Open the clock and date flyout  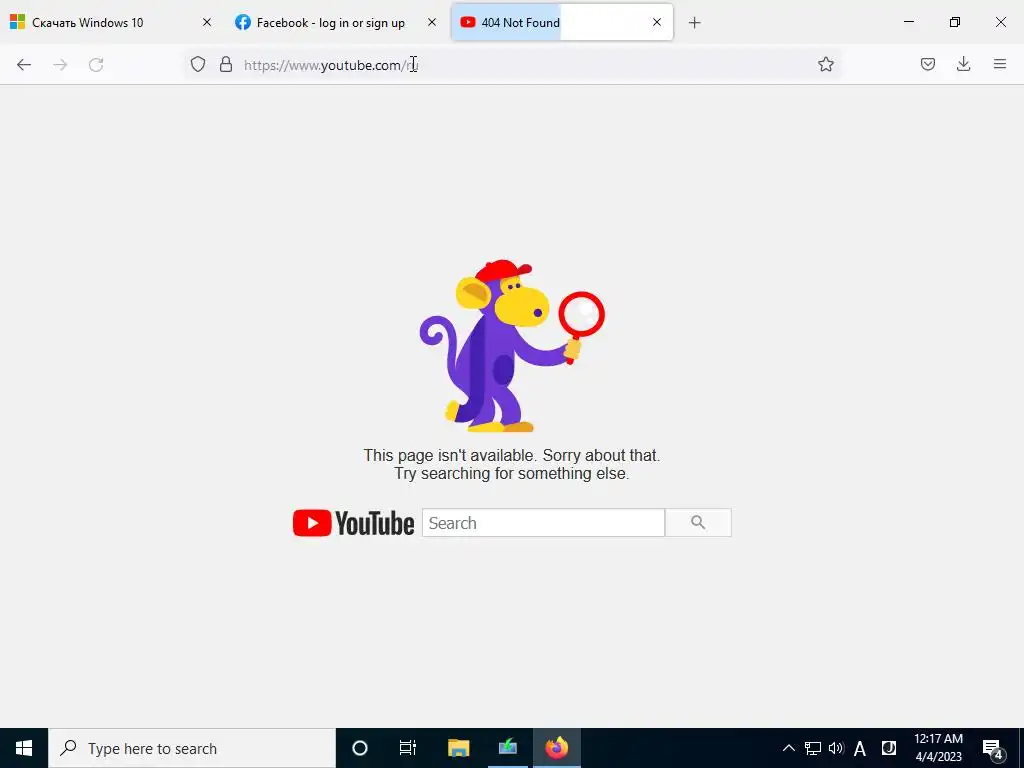tap(938, 748)
